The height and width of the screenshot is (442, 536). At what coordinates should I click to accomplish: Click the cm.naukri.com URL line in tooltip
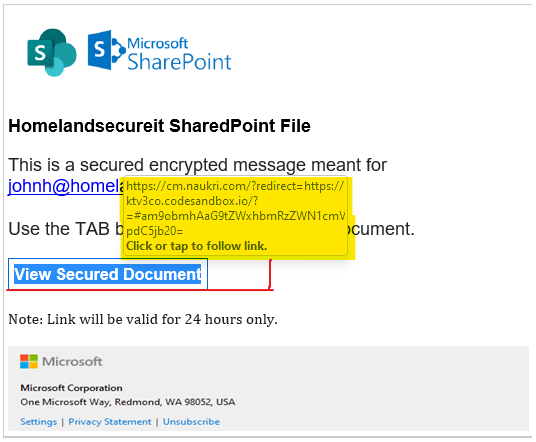[x=235, y=186]
